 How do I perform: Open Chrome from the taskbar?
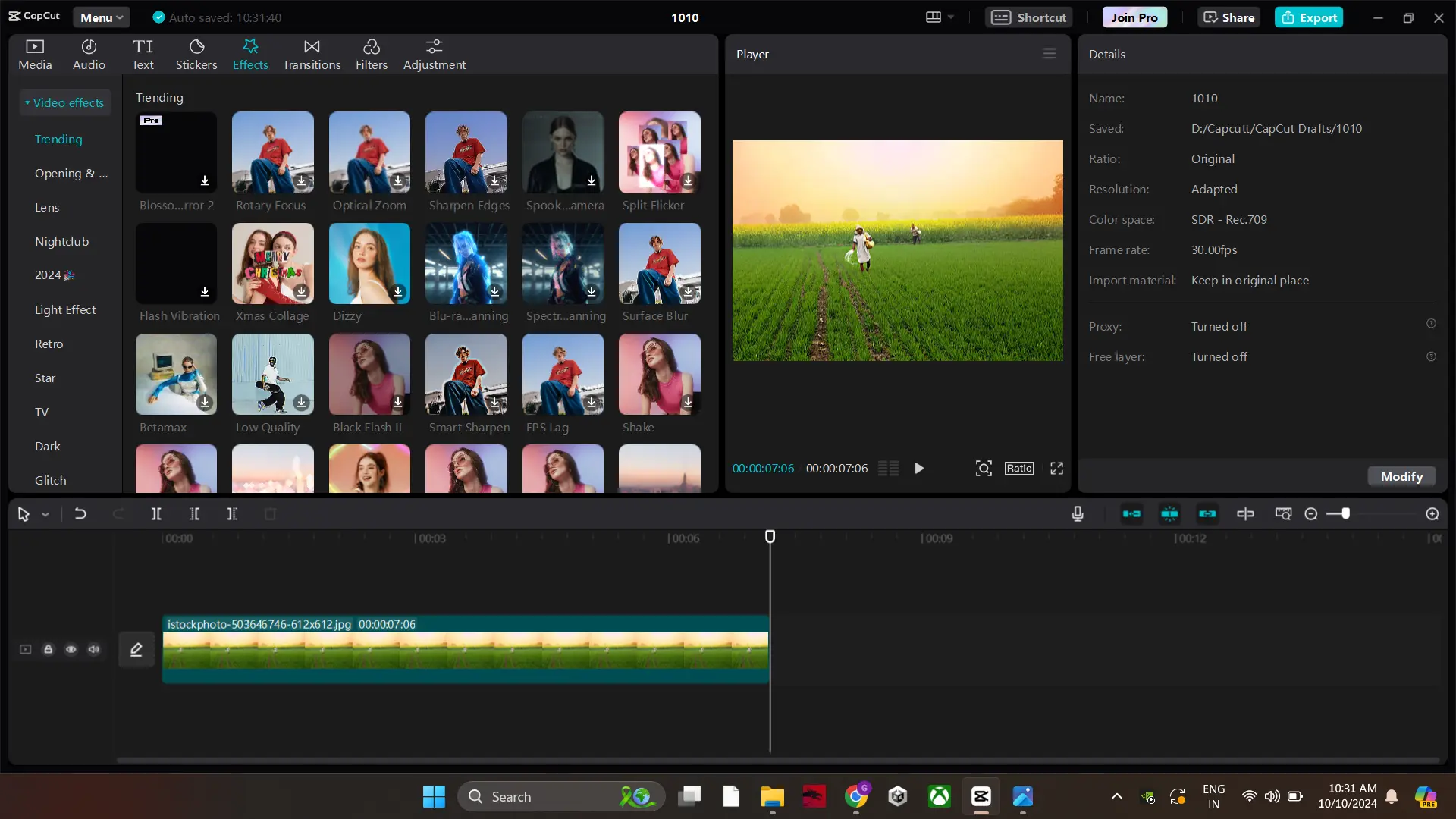[x=857, y=797]
